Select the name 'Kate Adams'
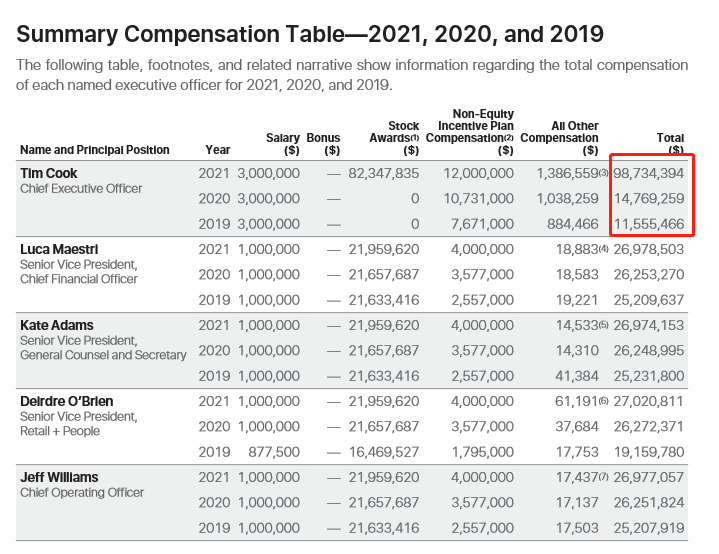 click(57, 326)
